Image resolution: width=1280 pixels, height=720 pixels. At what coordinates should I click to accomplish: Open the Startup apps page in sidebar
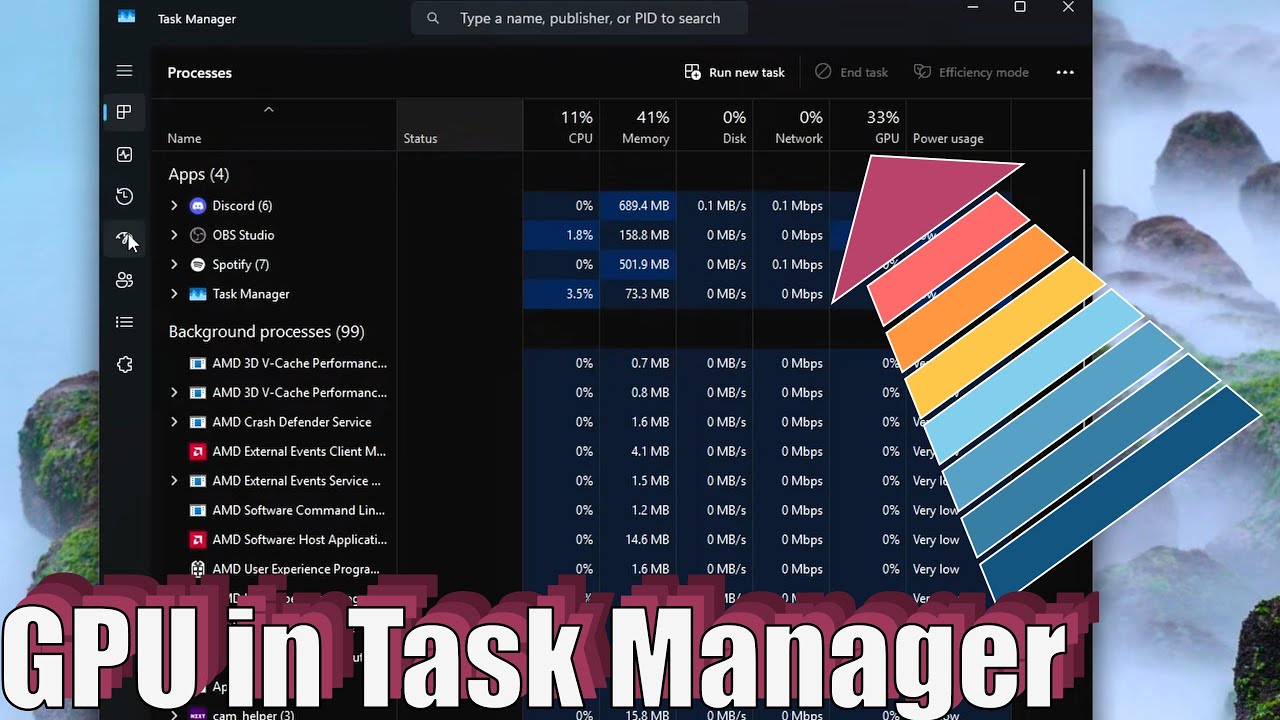[x=124, y=238]
